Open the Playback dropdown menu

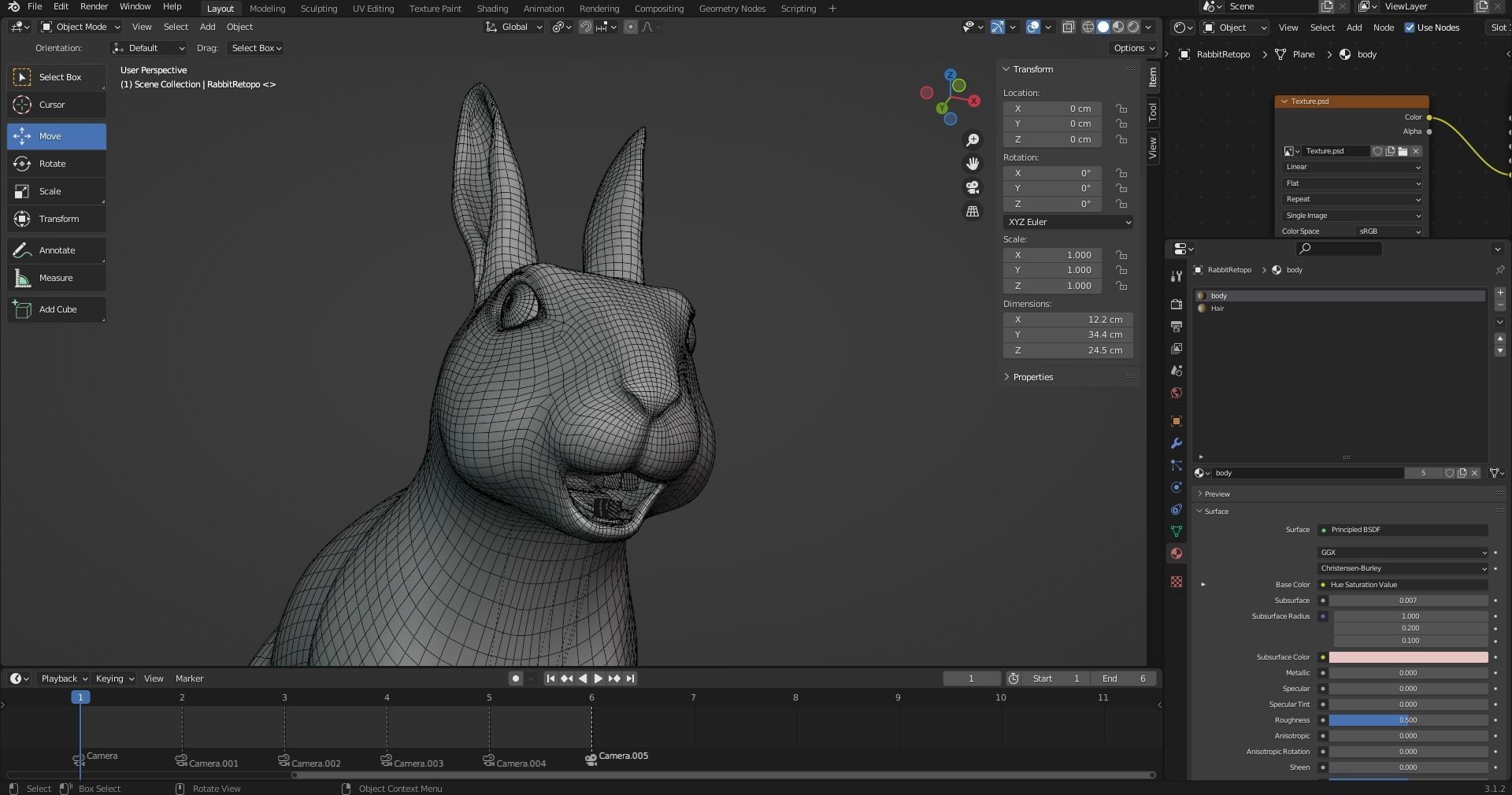(x=63, y=679)
